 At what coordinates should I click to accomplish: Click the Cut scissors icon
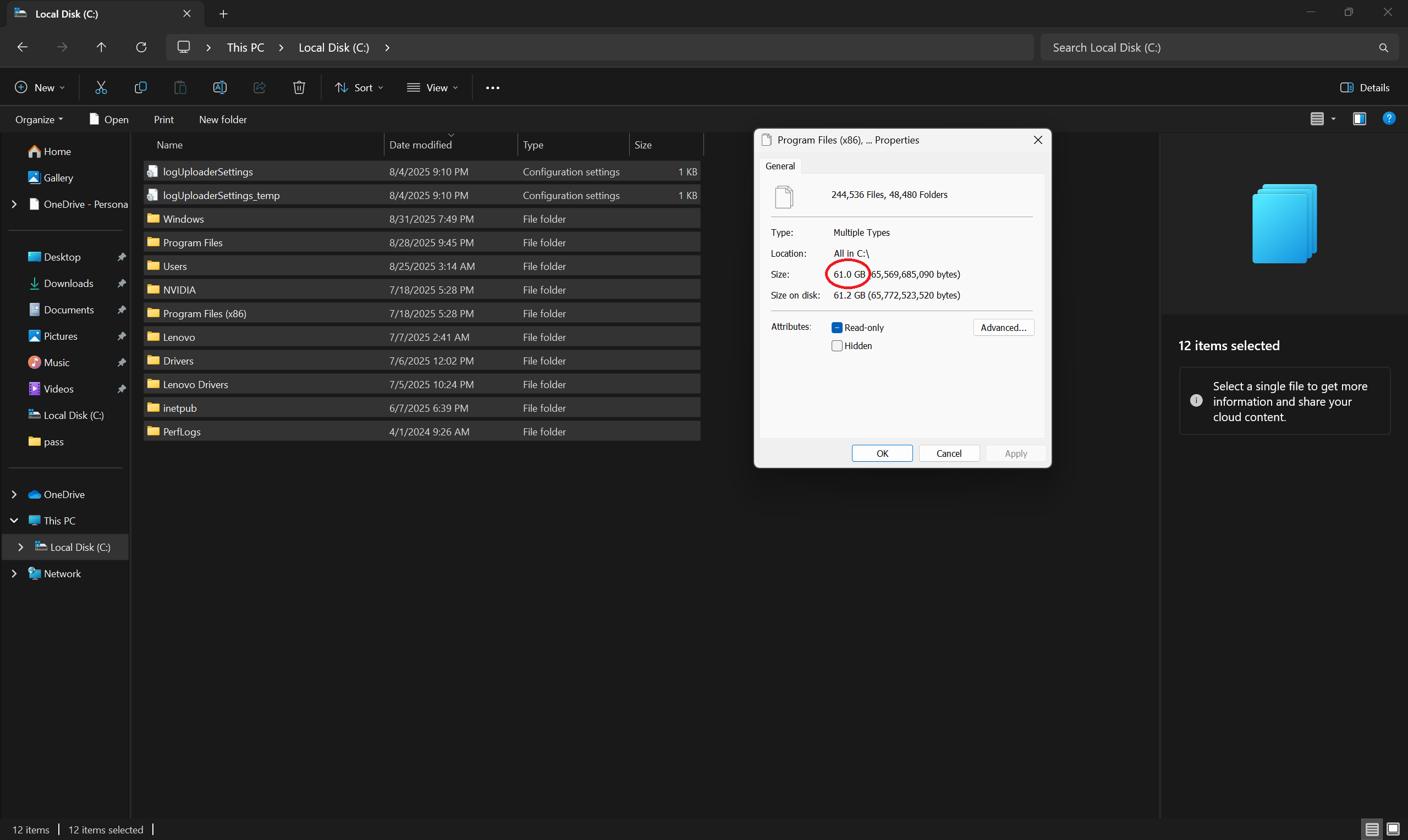[x=101, y=87]
